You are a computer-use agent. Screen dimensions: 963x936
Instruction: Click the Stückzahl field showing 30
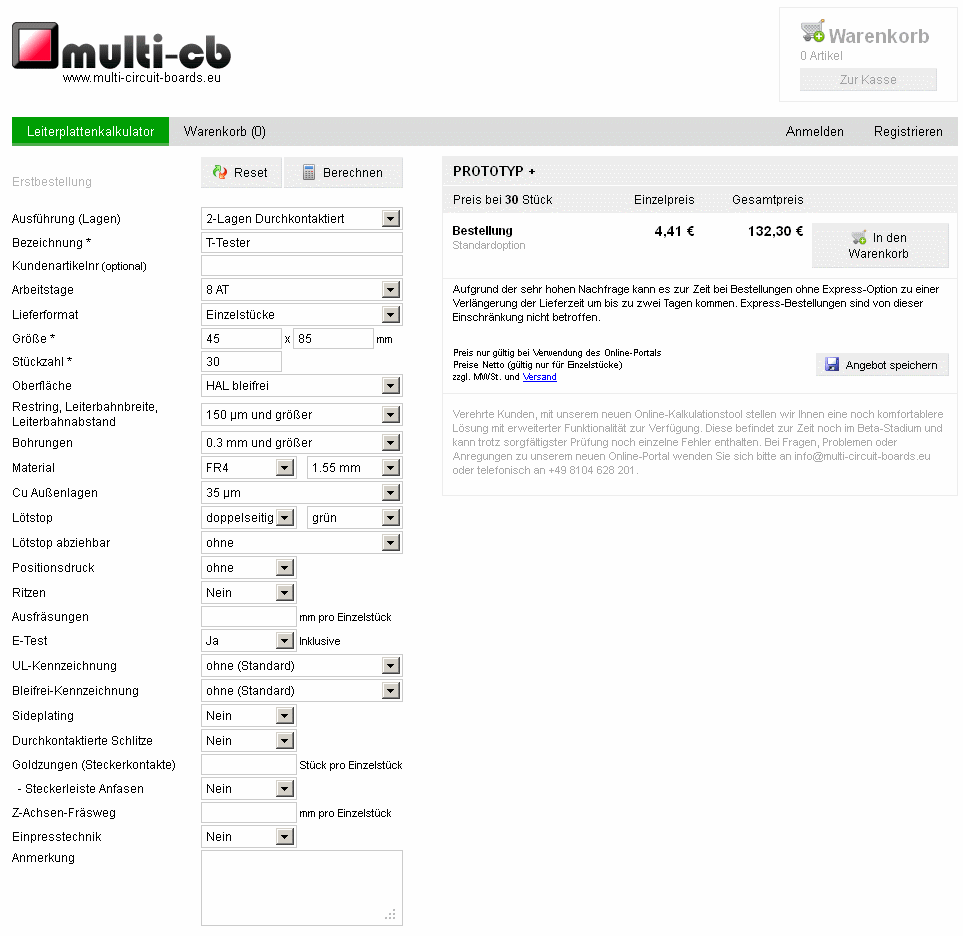[241, 362]
